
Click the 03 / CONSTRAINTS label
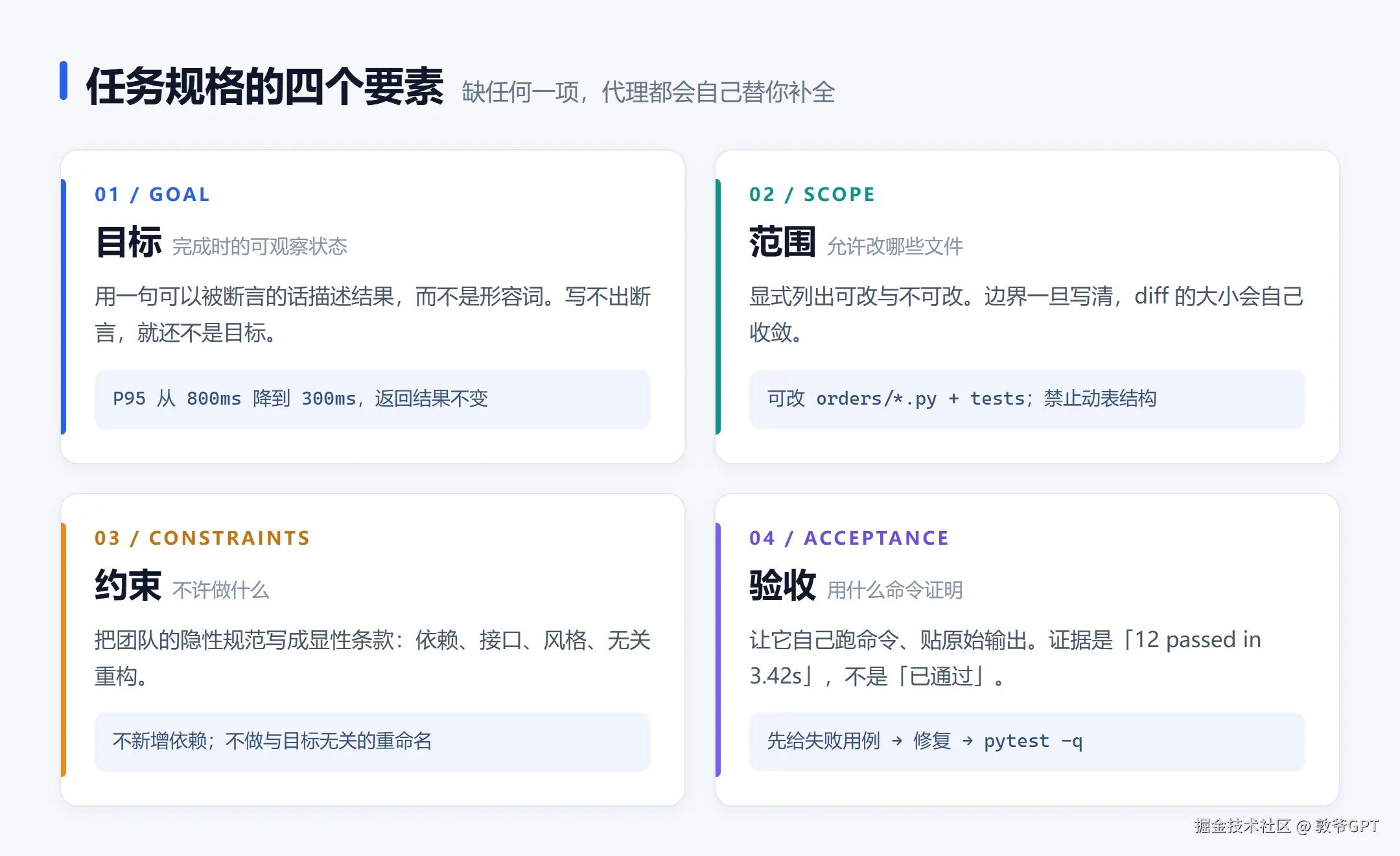[202, 538]
